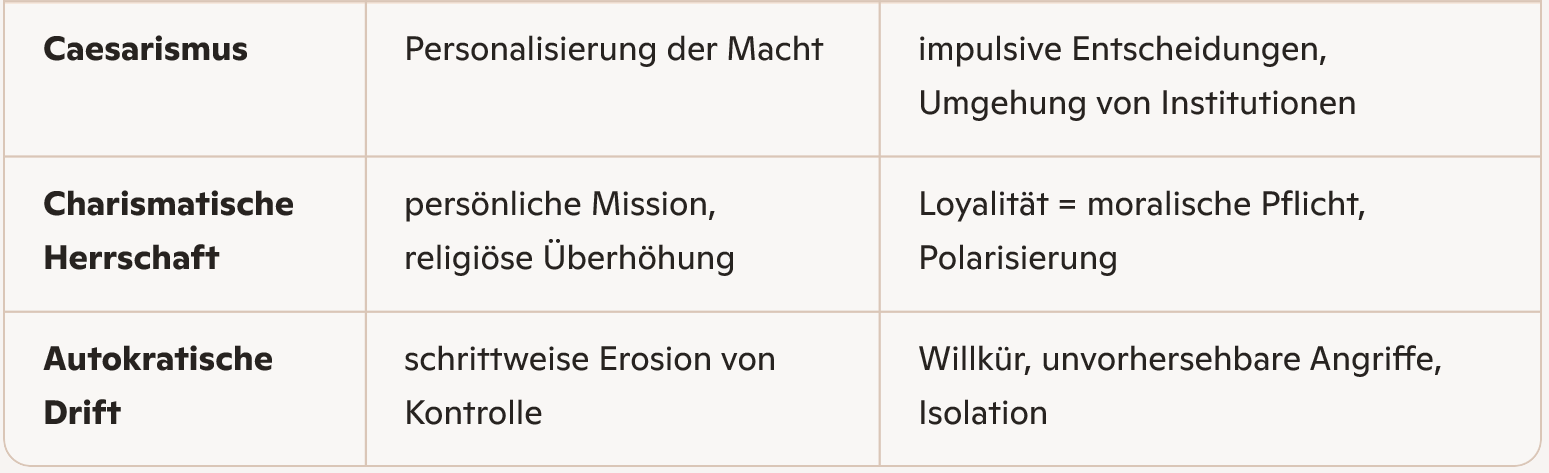Select the 'Personalisierung der Macht' cell text
This screenshot has height=473, width=1549.
coord(613,49)
